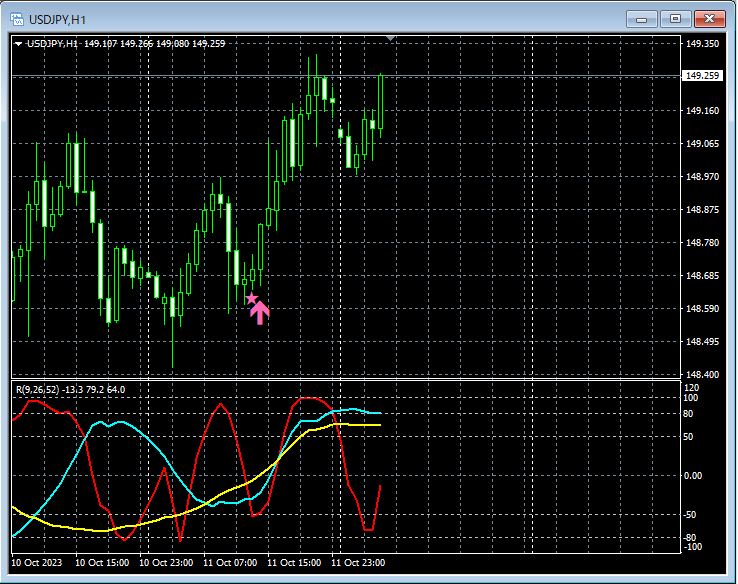
Task: Click the 10 Oct 23:00 time label
Action: pyautogui.click(x=166, y=563)
